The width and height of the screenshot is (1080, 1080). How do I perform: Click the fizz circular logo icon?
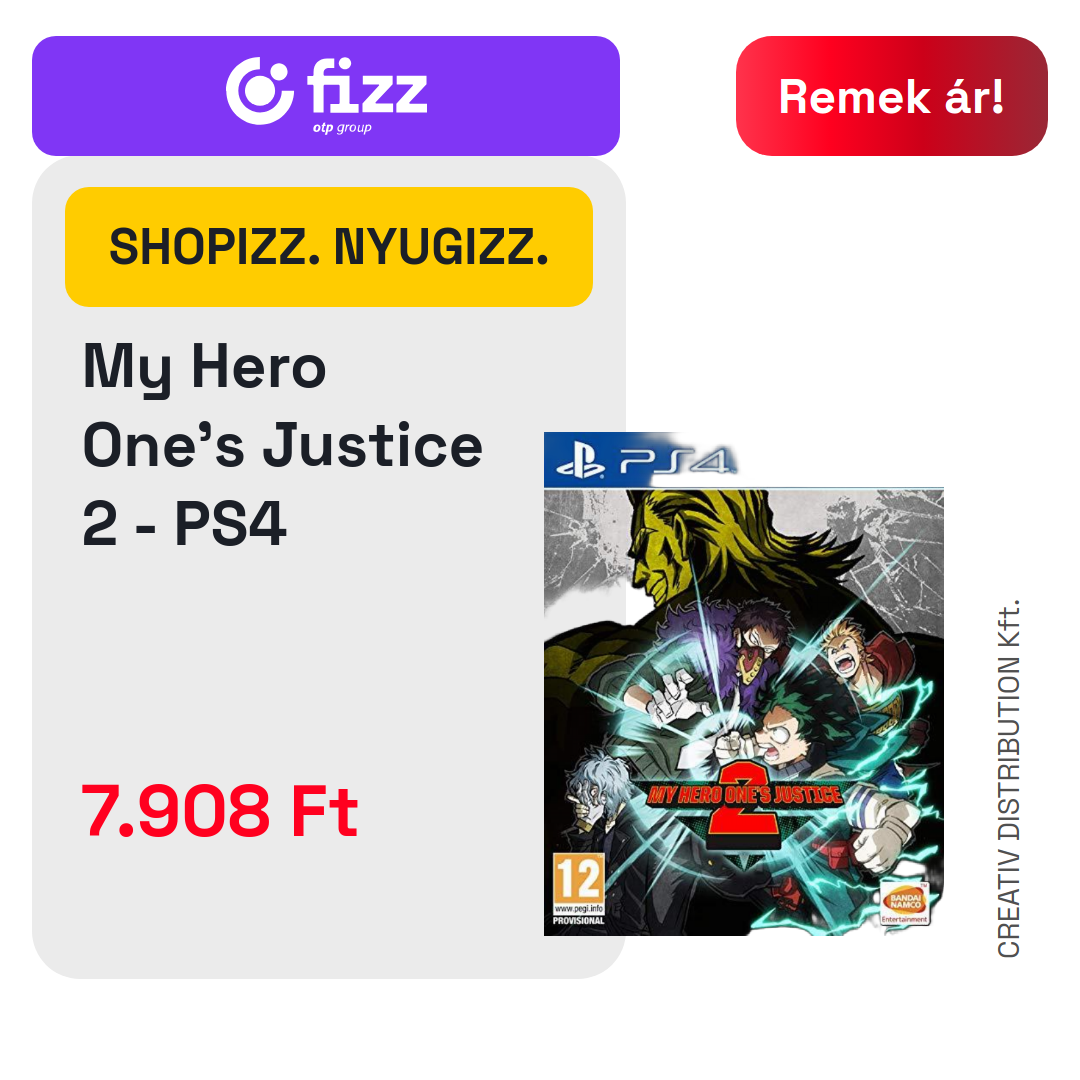pyautogui.click(x=260, y=91)
